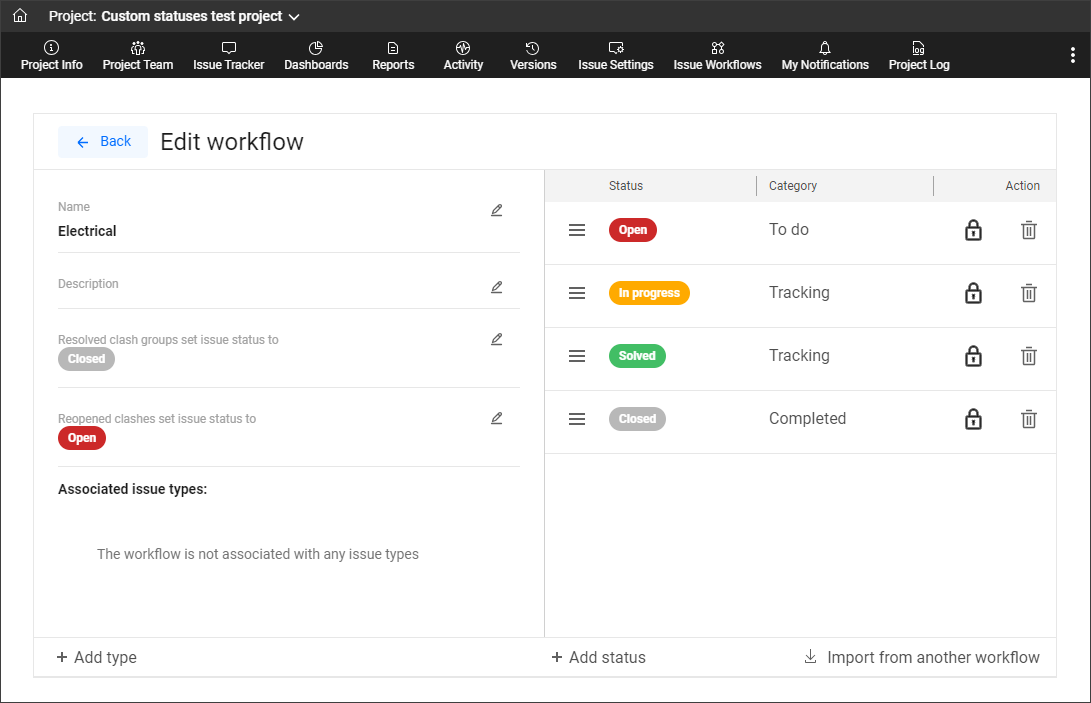Edit resolved clash groups status setting

point(497,339)
